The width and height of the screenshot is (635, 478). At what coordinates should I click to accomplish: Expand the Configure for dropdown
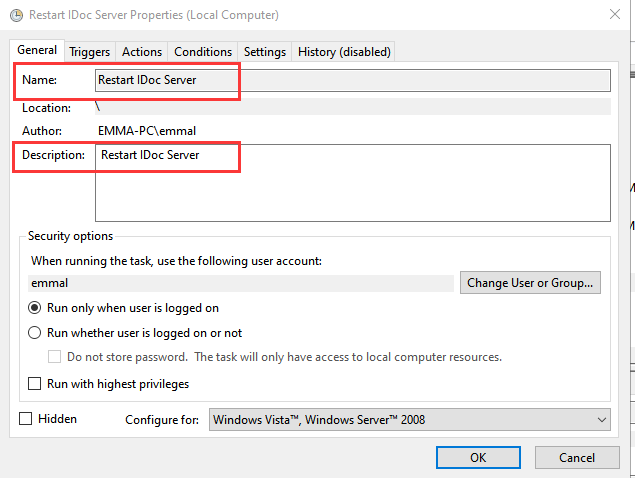click(410, 420)
